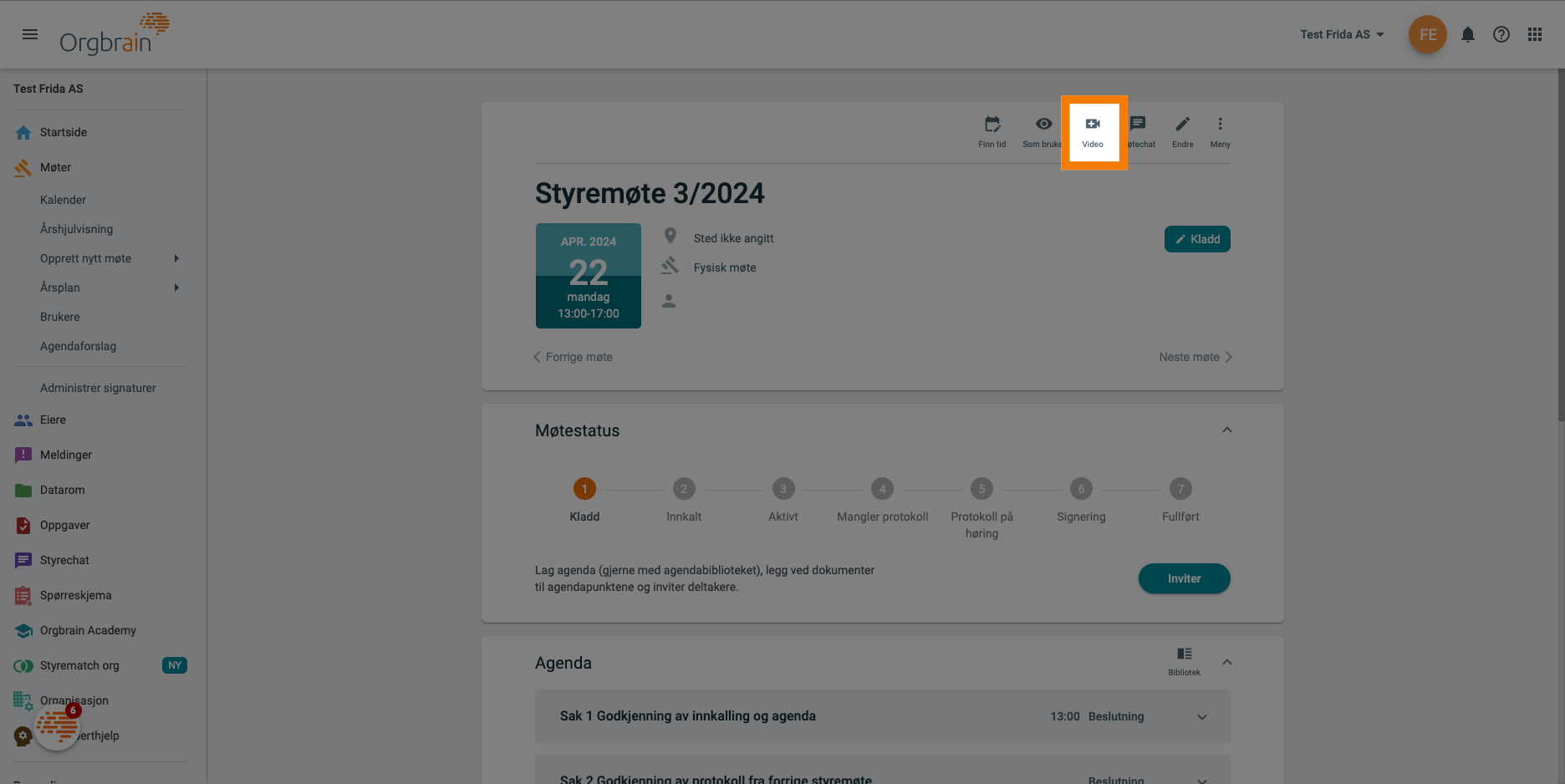Screen dimensions: 1565x784
Task: Click Sak 1 Beslutning label
Action: pyautogui.click(x=1116, y=716)
